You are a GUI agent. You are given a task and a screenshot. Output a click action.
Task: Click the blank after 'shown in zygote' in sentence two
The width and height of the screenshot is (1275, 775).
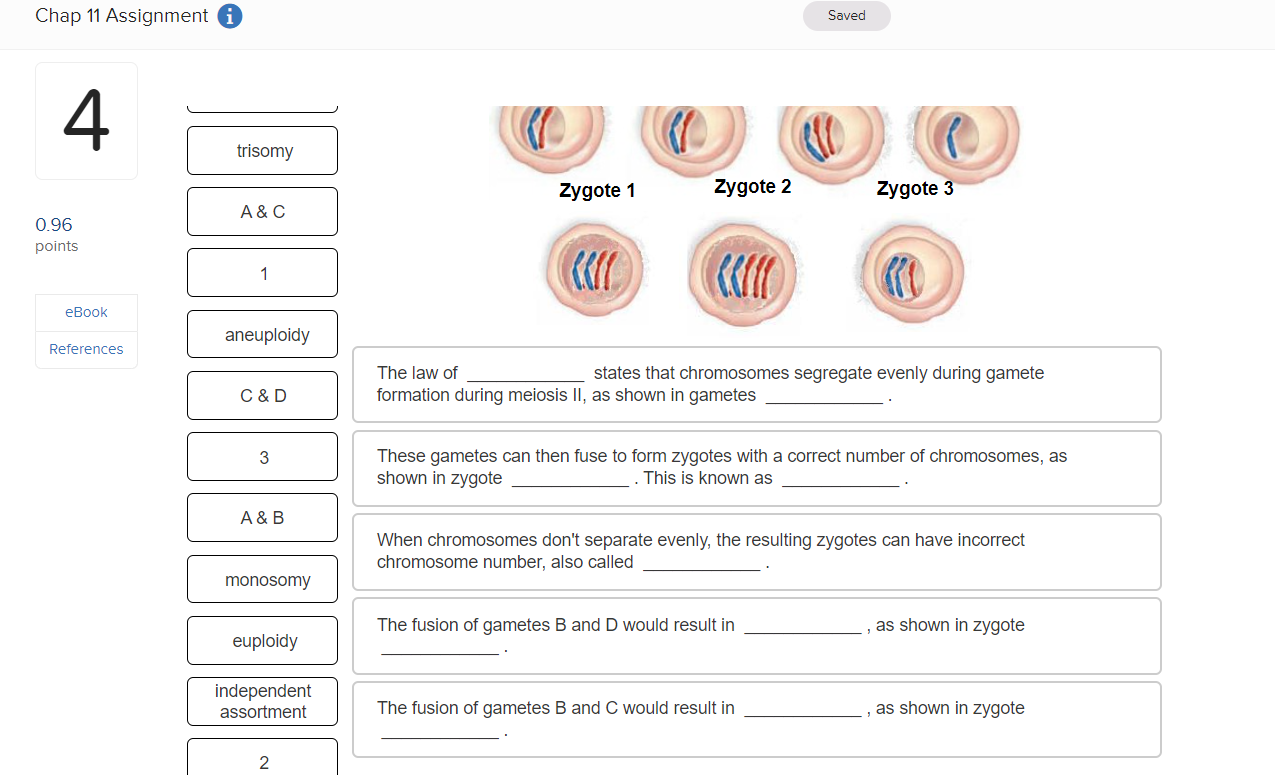pyautogui.click(x=570, y=478)
